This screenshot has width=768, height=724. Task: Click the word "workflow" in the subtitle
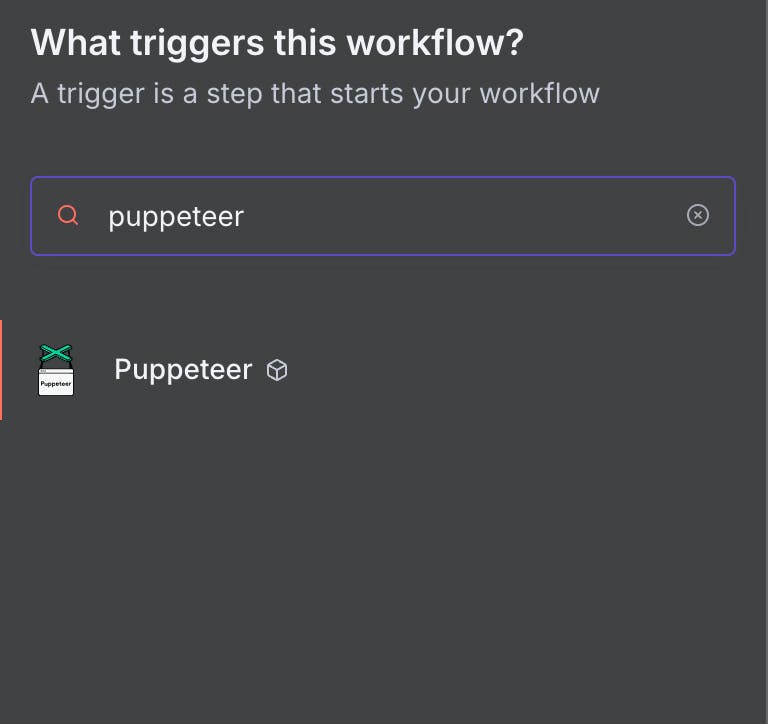click(539, 93)
